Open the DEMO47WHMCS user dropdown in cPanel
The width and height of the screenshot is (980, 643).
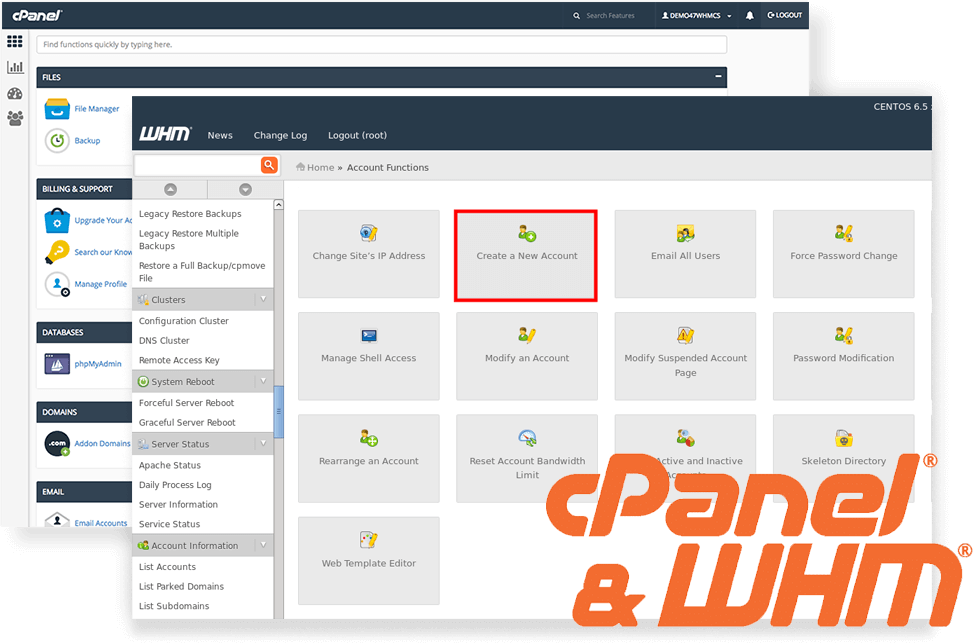[696, 16]
